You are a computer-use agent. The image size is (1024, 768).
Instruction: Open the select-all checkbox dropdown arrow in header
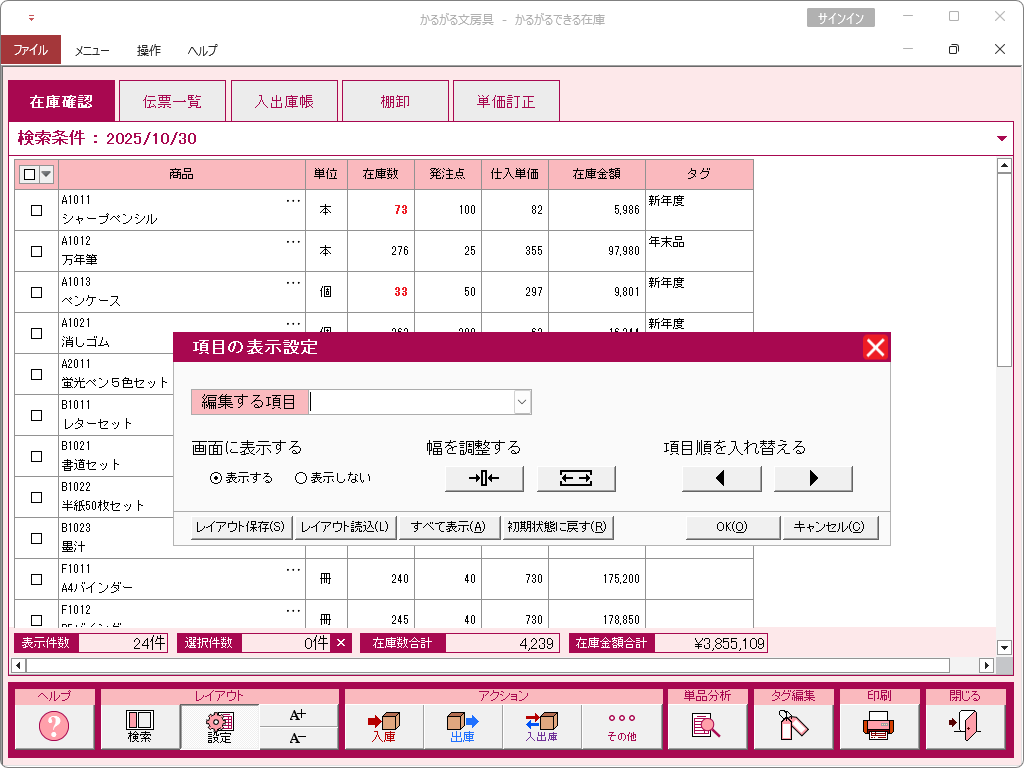(x=46, y=174)
